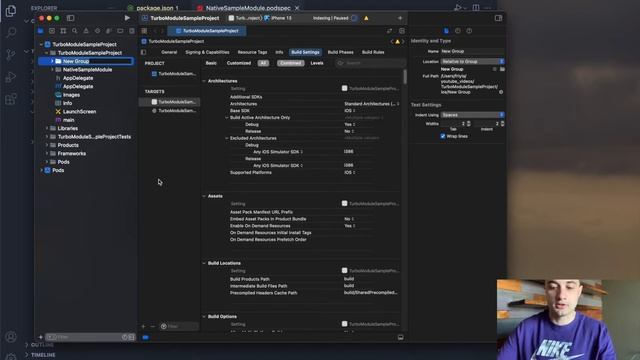640x360 pixels.
Task: Open the Issue navigator triangle icon
Action: pyautogui.click(x=86, y=31)
